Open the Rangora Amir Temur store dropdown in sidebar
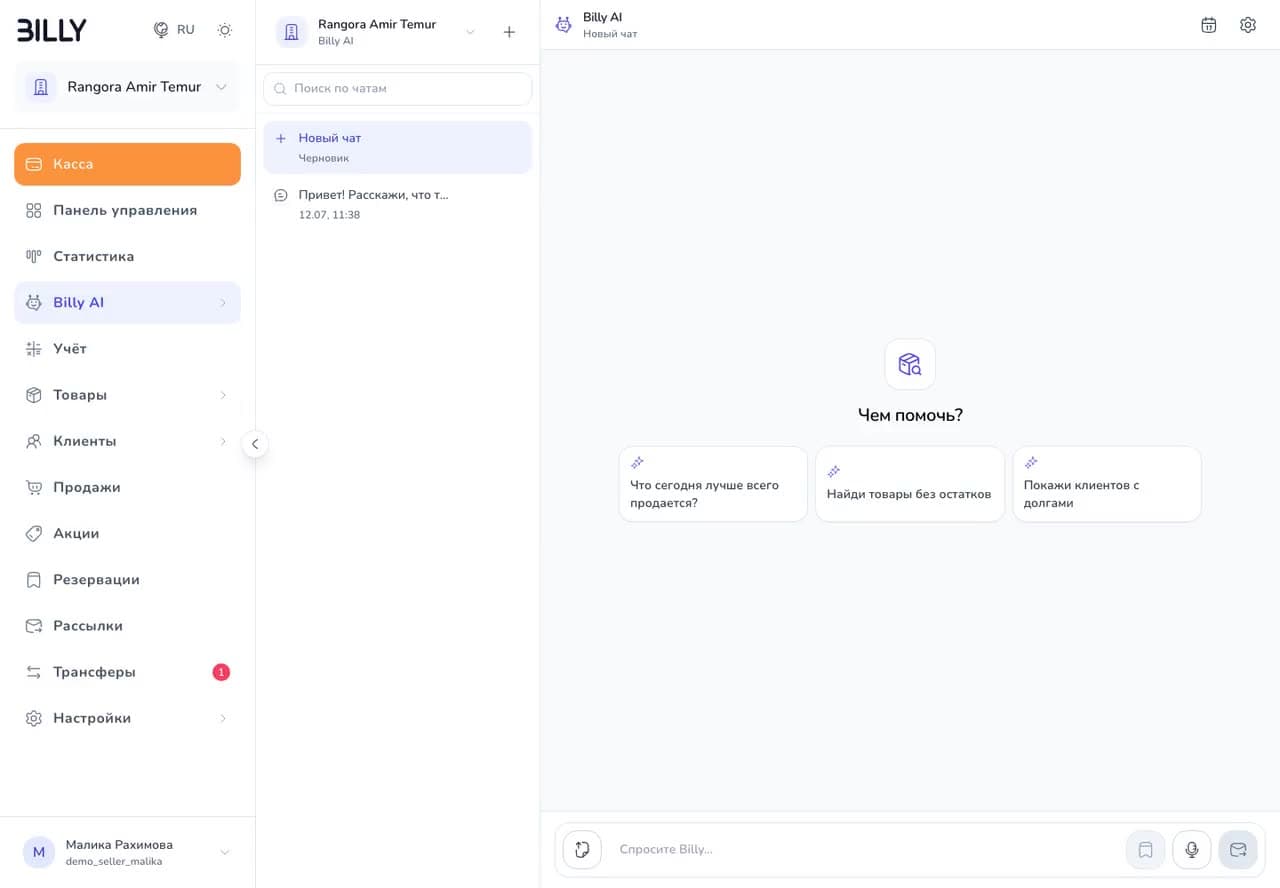This screenshot has width=1280, height=888. click(x=127, y=87)
